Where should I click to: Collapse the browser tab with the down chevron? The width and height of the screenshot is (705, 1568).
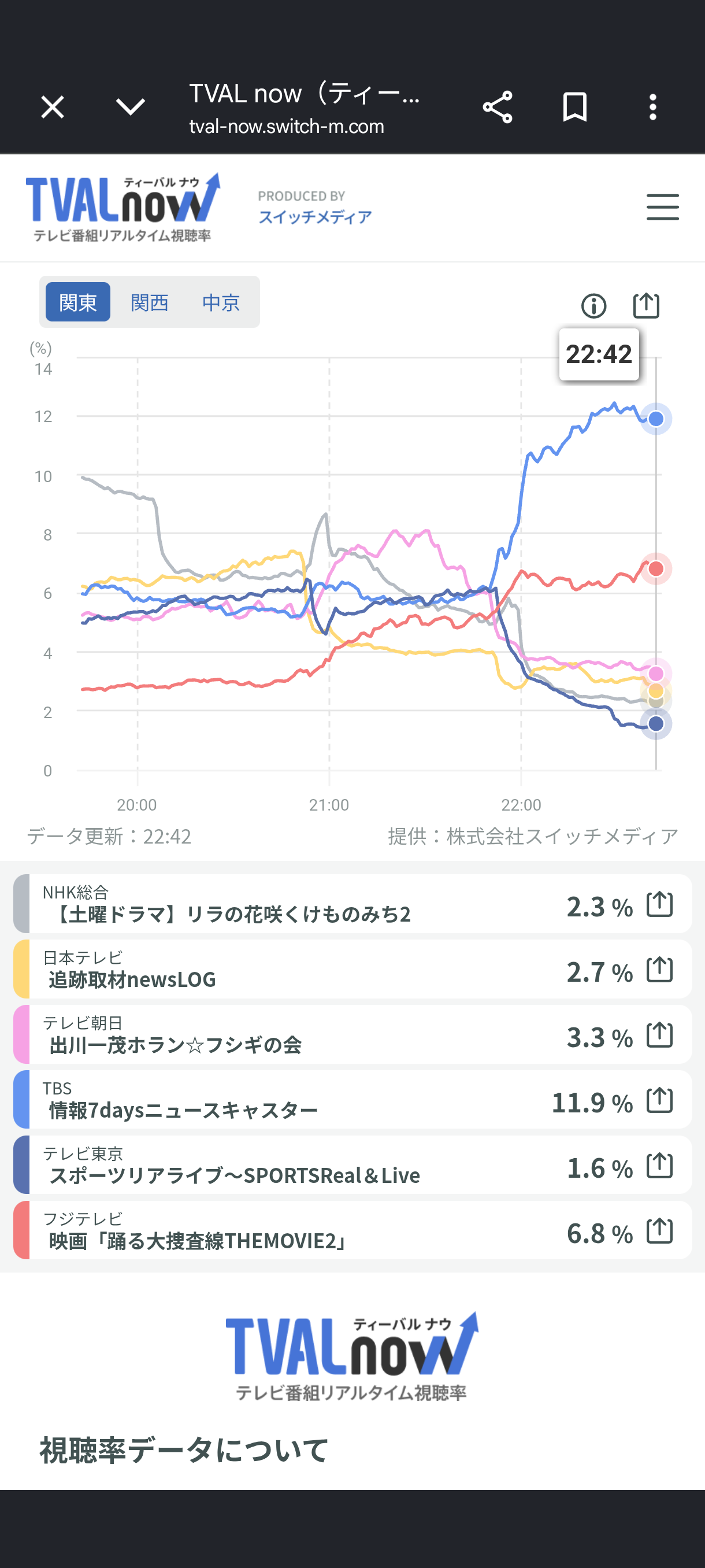[130, 107]
